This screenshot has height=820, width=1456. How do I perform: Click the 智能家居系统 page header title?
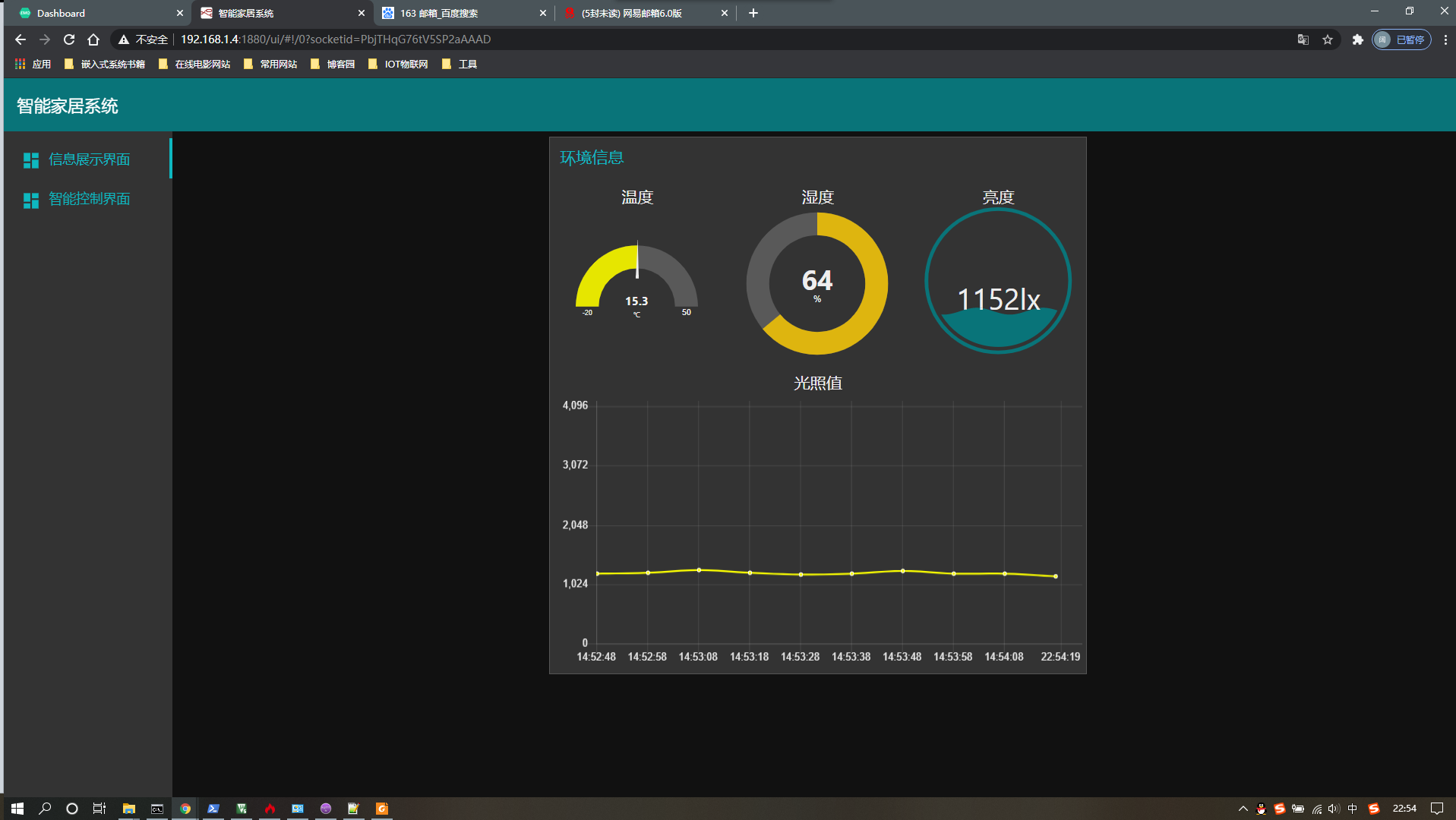[x=68, y=106]
